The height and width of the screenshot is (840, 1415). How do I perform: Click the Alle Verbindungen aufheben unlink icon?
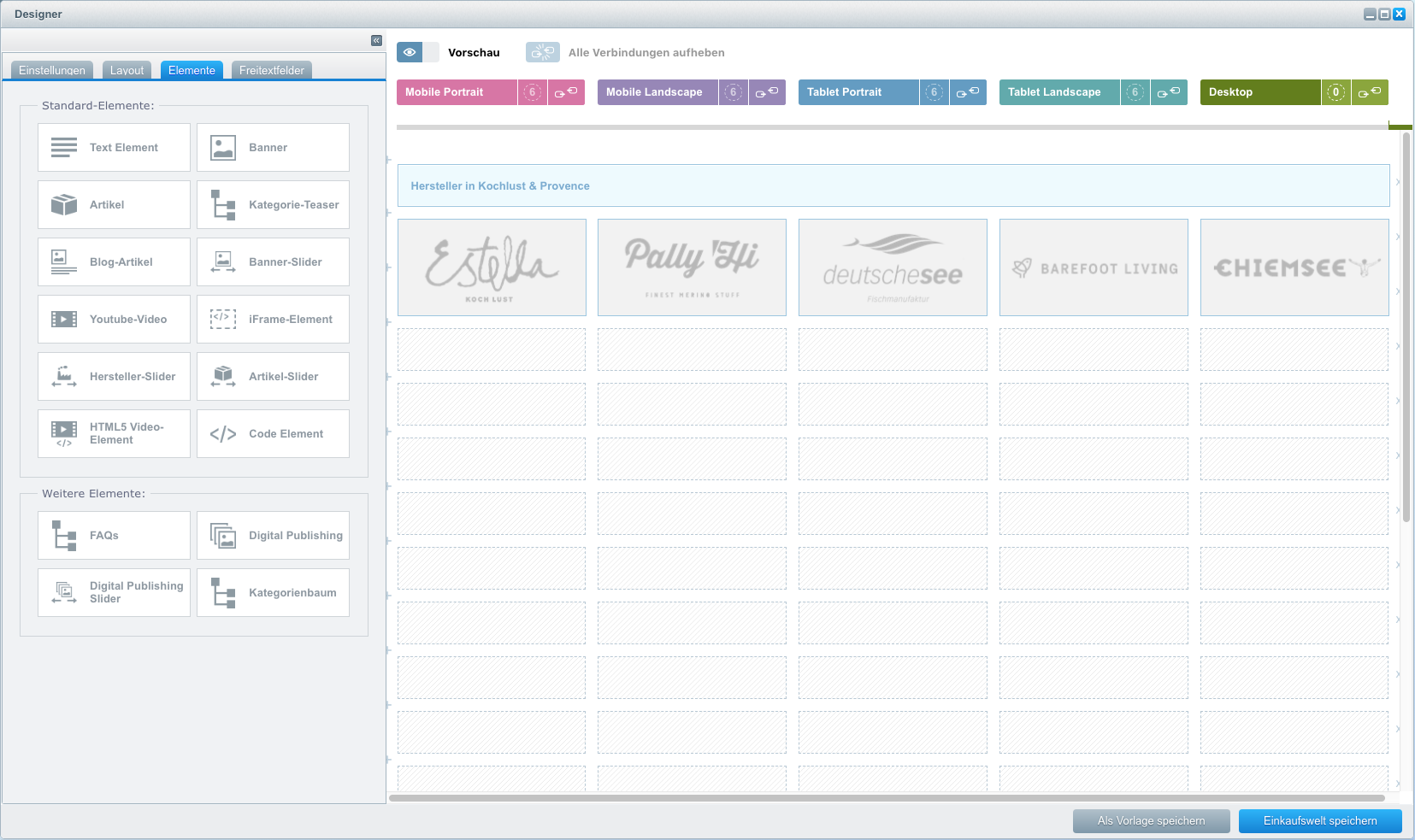(542, 52)
